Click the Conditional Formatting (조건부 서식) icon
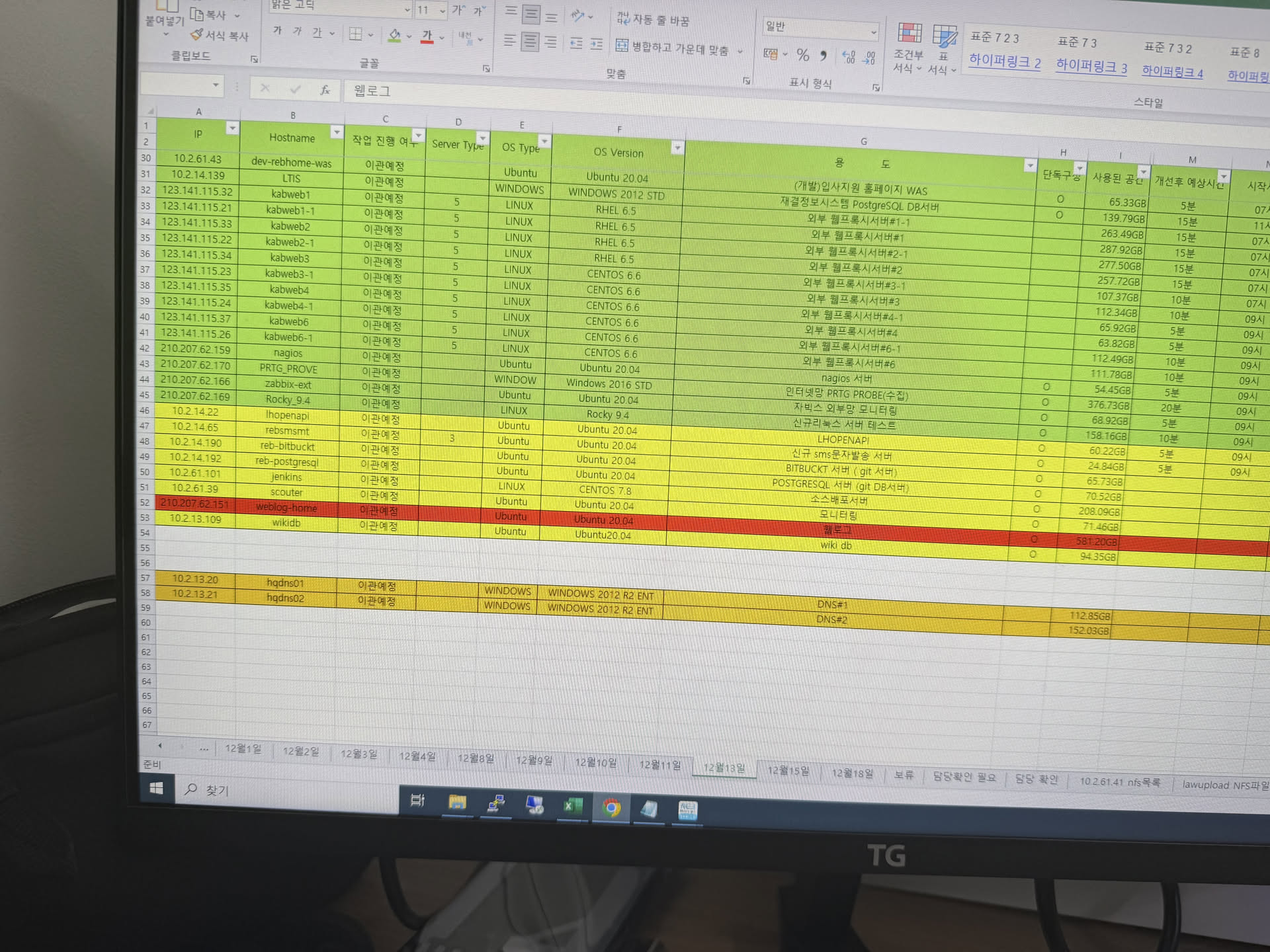This screenshot has height=952, width=1270. 910,34
